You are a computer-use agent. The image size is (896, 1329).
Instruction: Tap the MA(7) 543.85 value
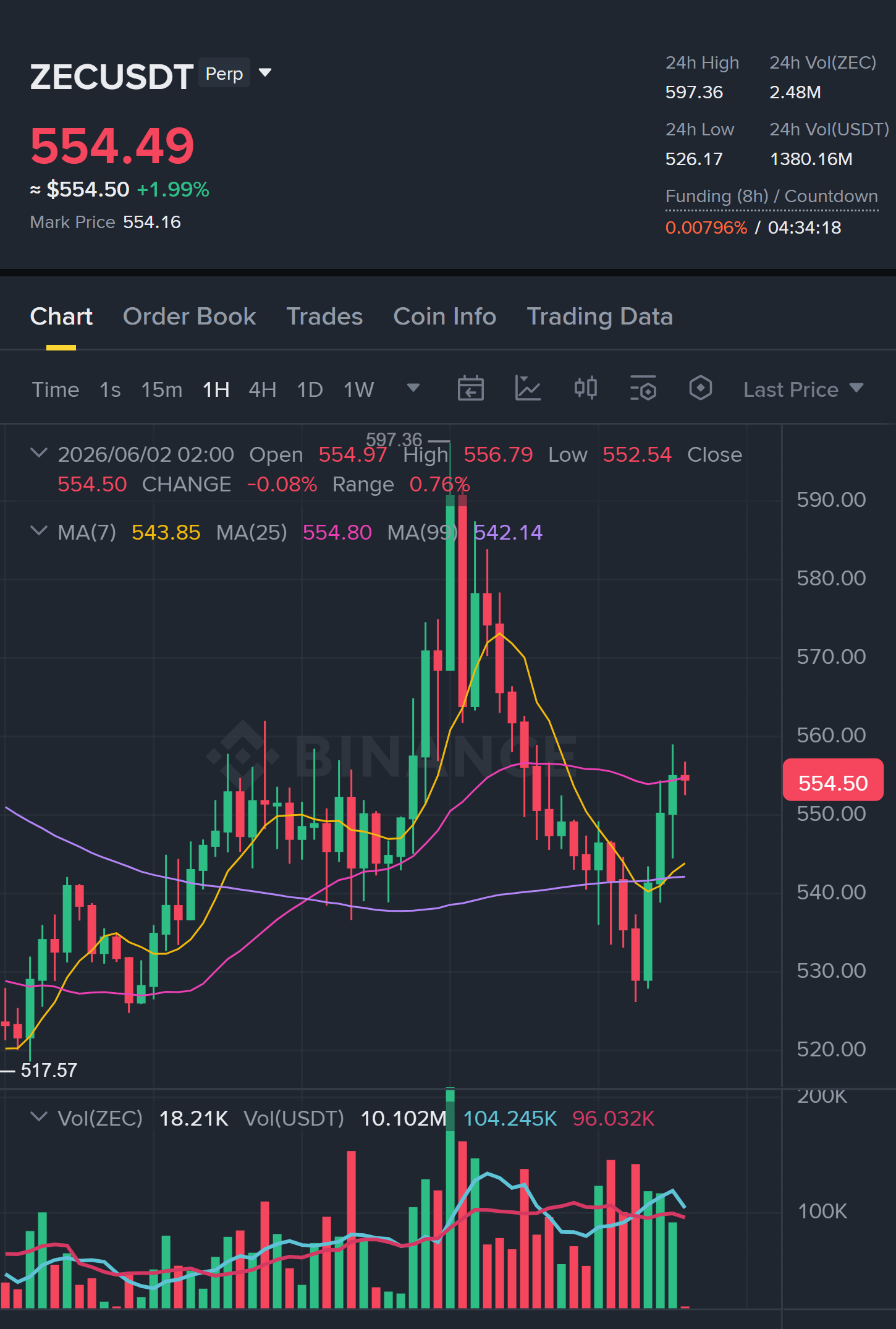[166, 532]
